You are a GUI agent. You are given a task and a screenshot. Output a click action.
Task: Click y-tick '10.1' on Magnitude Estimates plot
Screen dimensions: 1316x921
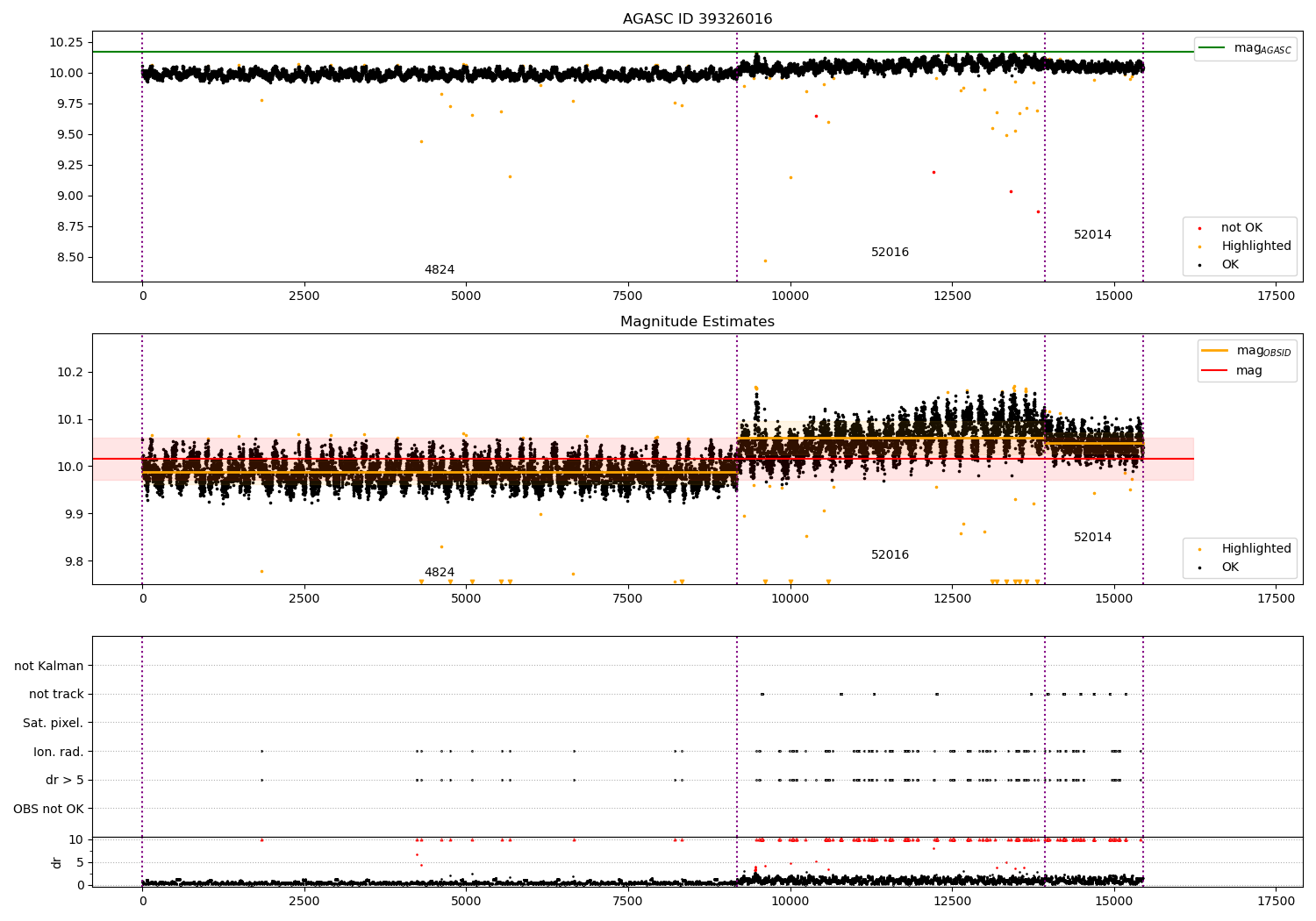69,419
